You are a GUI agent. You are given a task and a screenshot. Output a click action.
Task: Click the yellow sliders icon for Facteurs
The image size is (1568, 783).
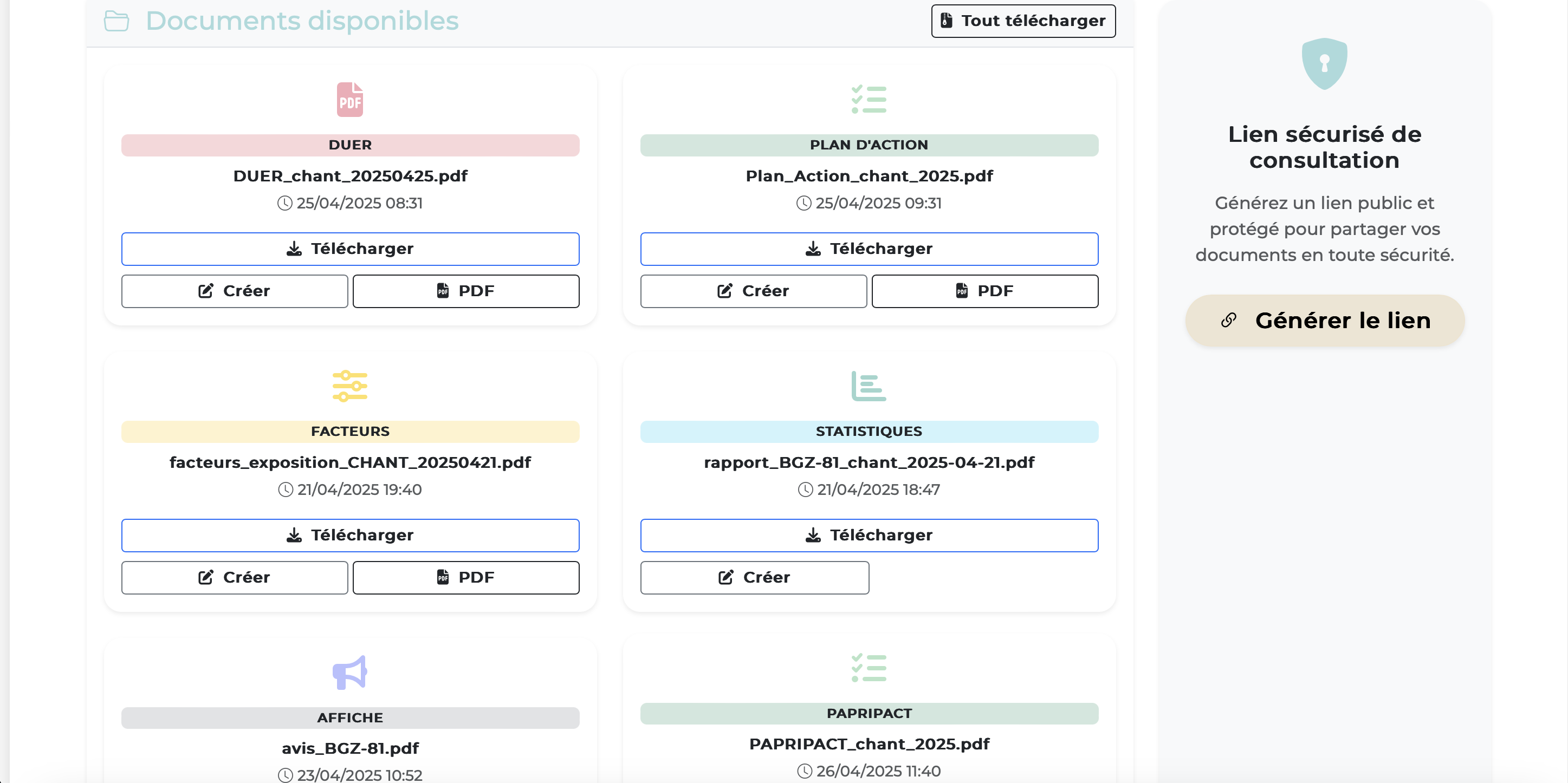[350, 386]
